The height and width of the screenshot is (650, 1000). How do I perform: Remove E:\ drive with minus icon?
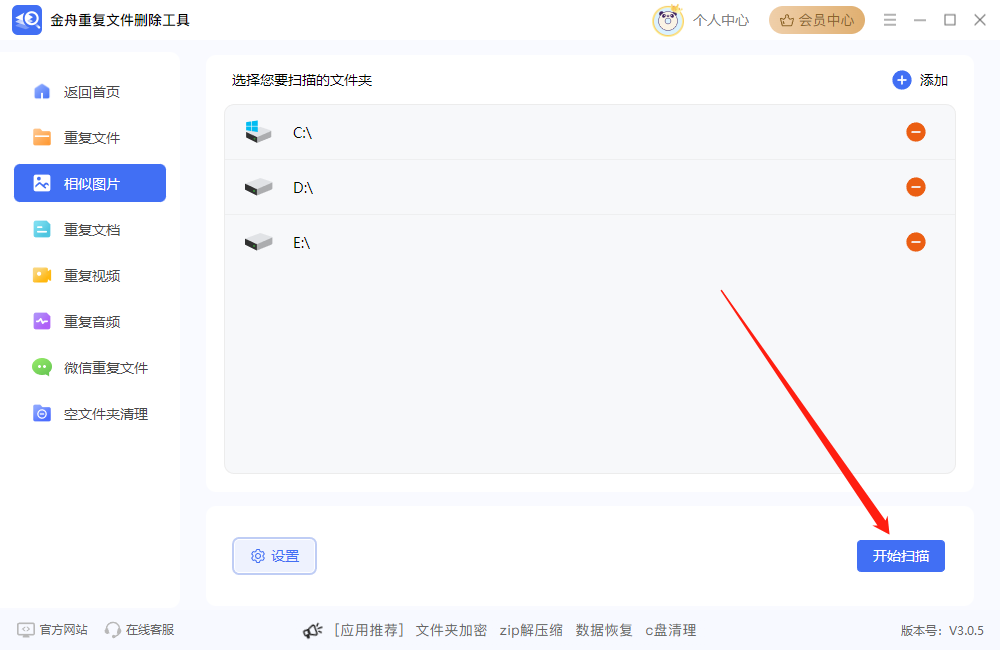click(916, 242)
